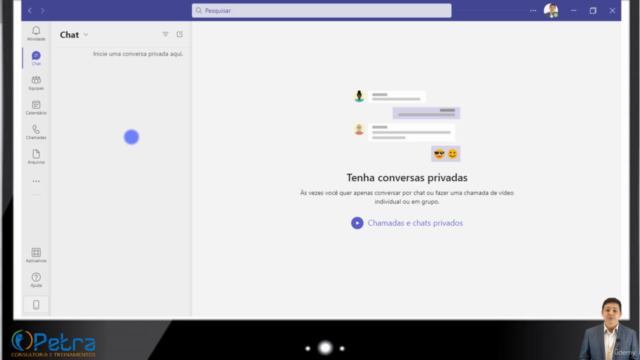This screenshot has width=640, height=360.
Task: Open Equipes teams section
Action: 36,82
